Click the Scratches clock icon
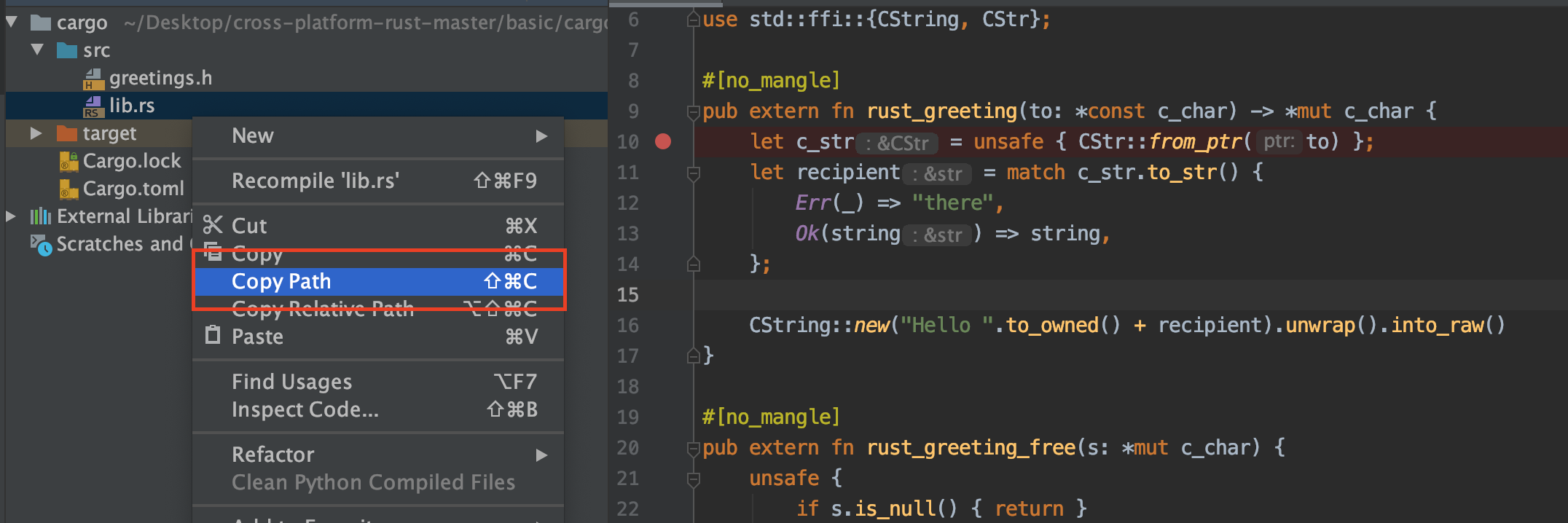The height and width of the screenshot is (523, 1568). [41, 245]
